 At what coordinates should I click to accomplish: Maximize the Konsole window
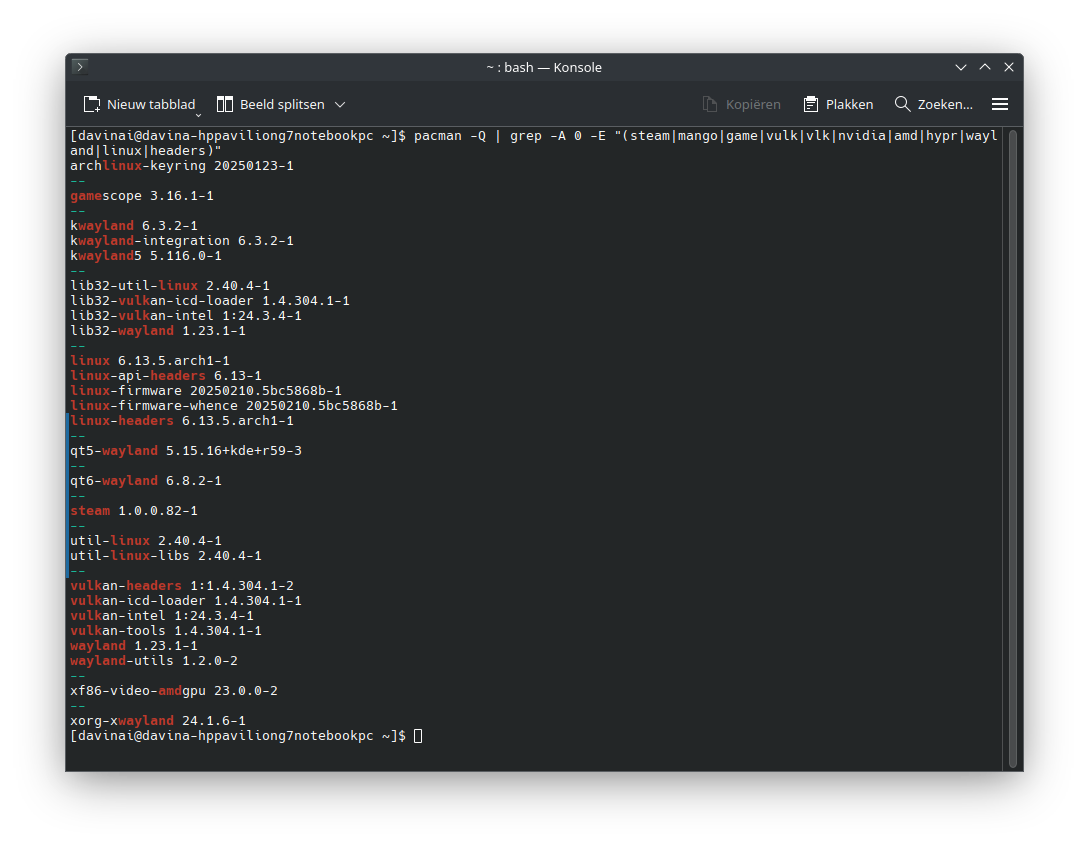(985, 67)
